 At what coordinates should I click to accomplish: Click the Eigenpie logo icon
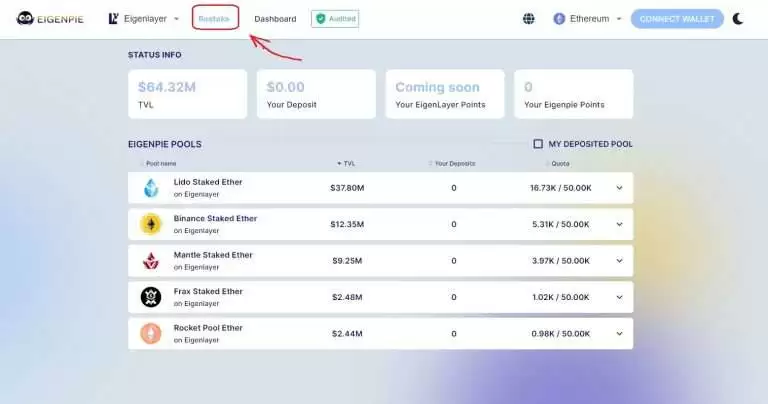point(24,19)
